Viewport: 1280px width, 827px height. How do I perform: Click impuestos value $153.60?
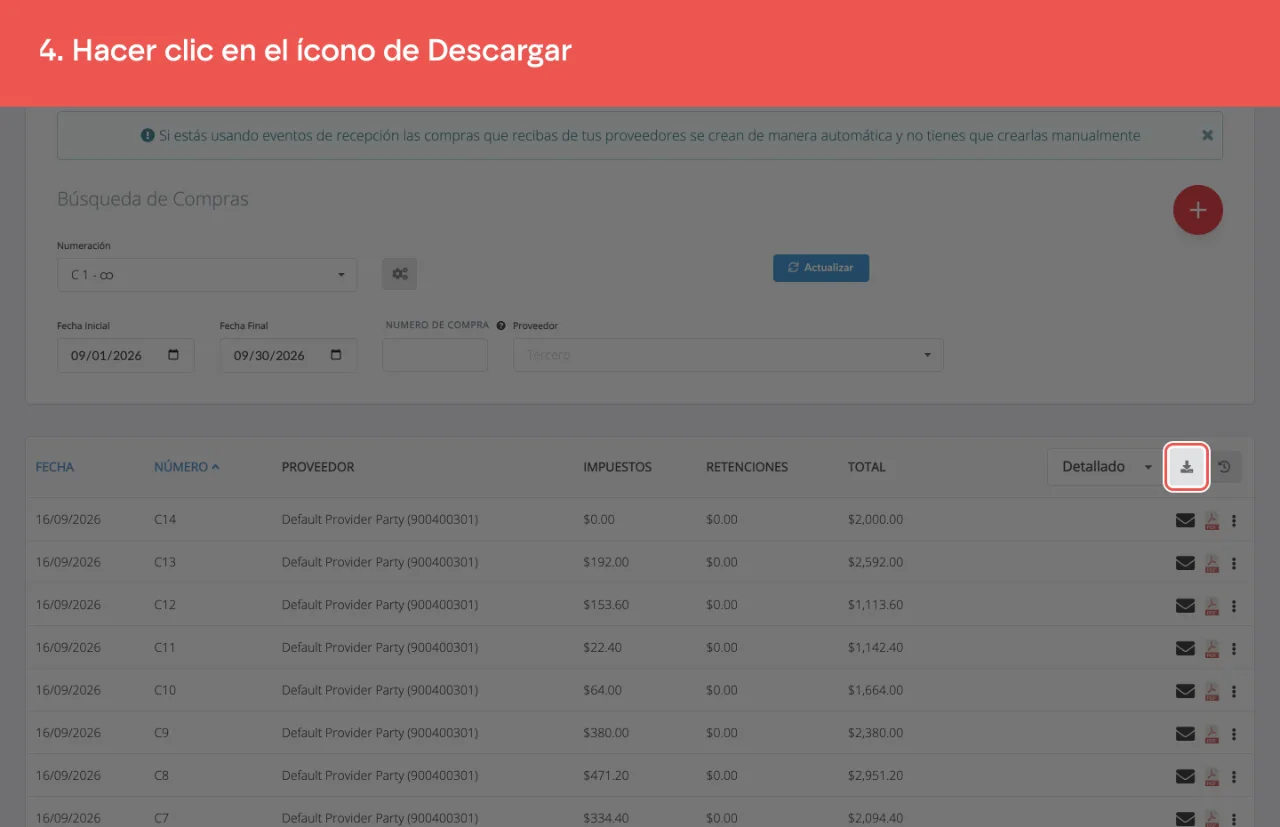[x=606, y=605]
